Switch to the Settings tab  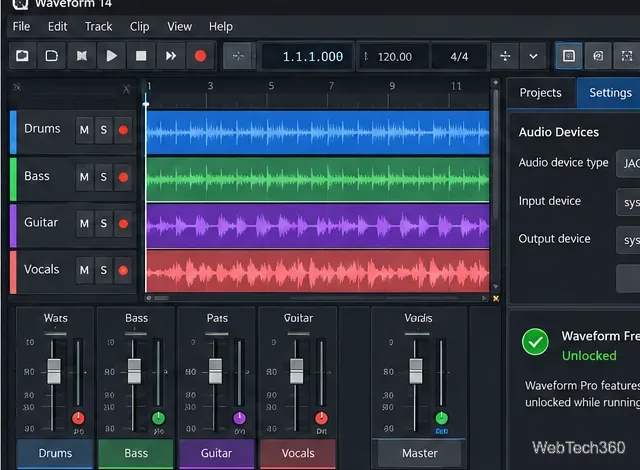point(609,93)
